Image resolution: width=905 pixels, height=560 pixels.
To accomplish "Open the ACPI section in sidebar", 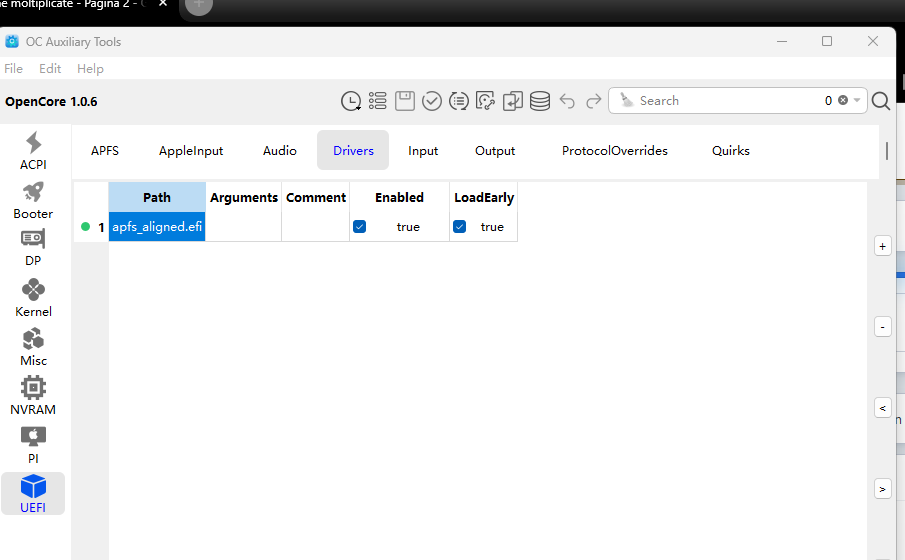I will click(33, 151).
